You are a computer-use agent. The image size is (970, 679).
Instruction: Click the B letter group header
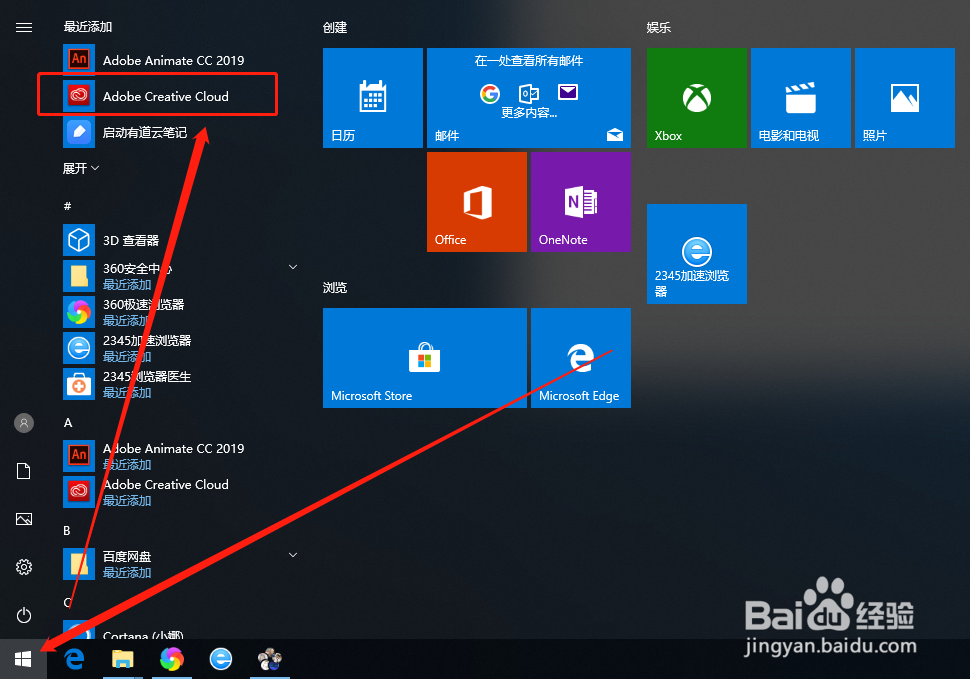click(67, 531)
